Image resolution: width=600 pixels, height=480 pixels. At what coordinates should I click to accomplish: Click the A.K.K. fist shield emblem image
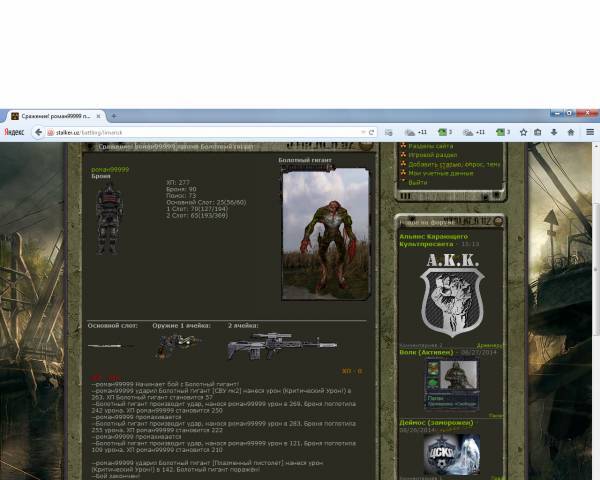click(452, 296)
